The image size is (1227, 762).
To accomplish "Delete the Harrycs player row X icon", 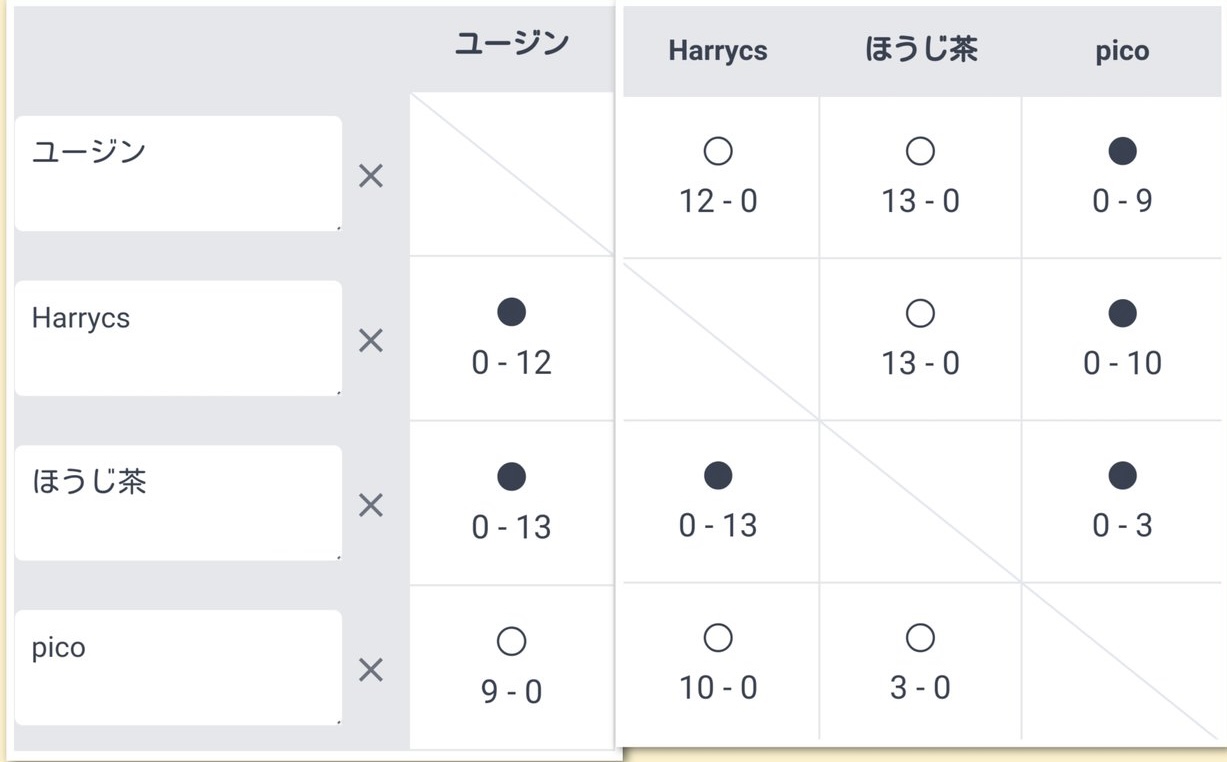I will tap(371, 341).
